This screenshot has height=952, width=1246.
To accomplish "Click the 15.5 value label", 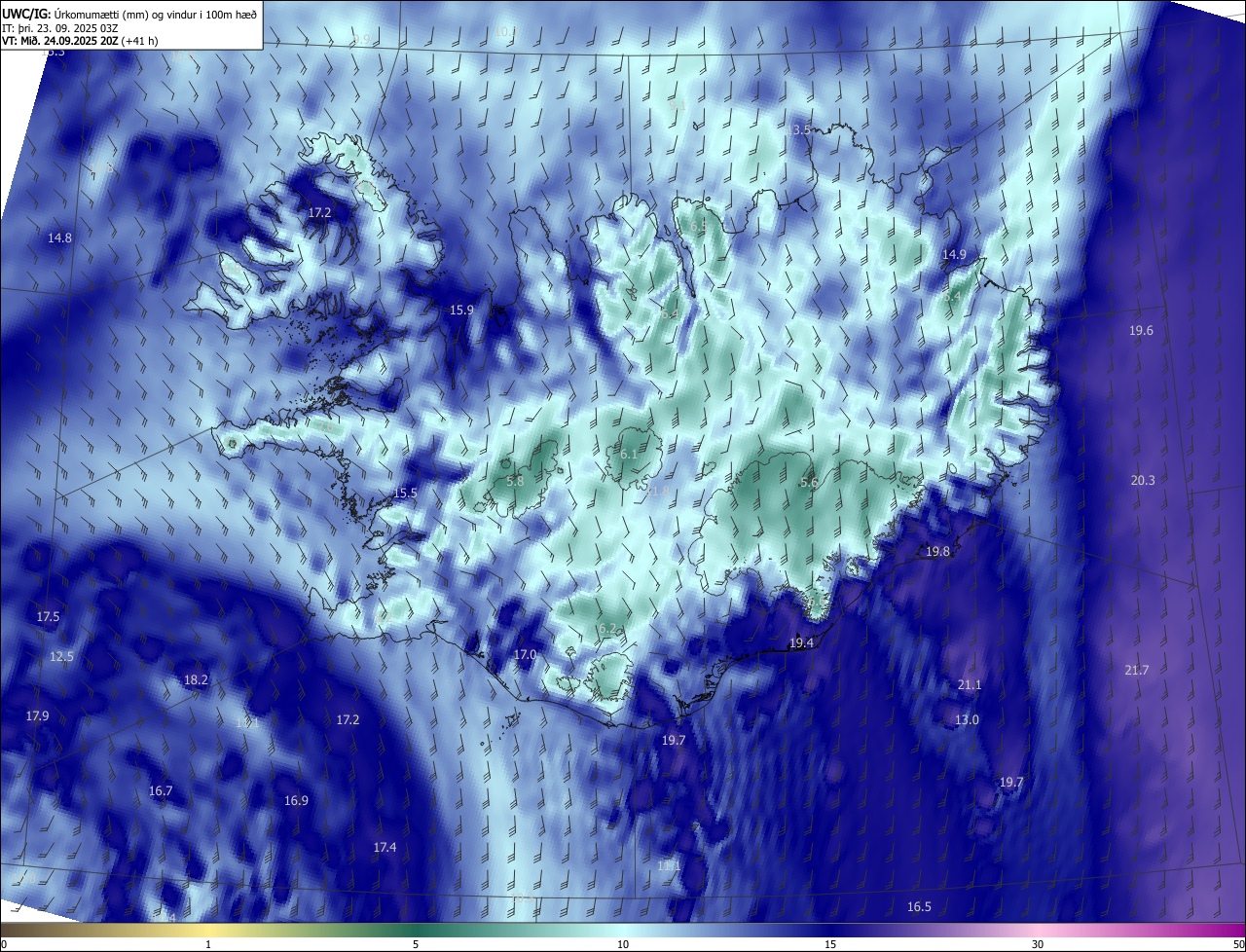I will click(x=405, y=494).
